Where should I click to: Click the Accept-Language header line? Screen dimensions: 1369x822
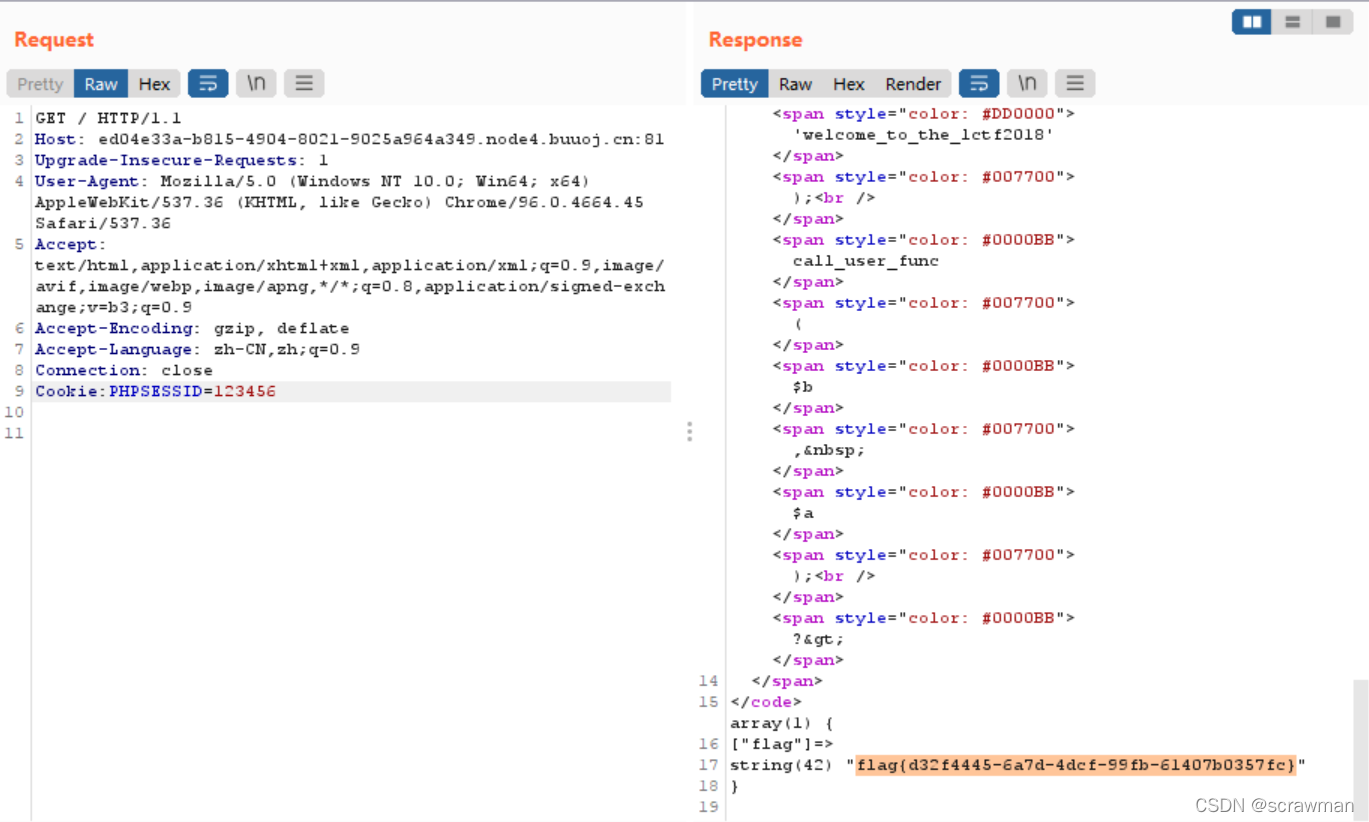(197, 349)
